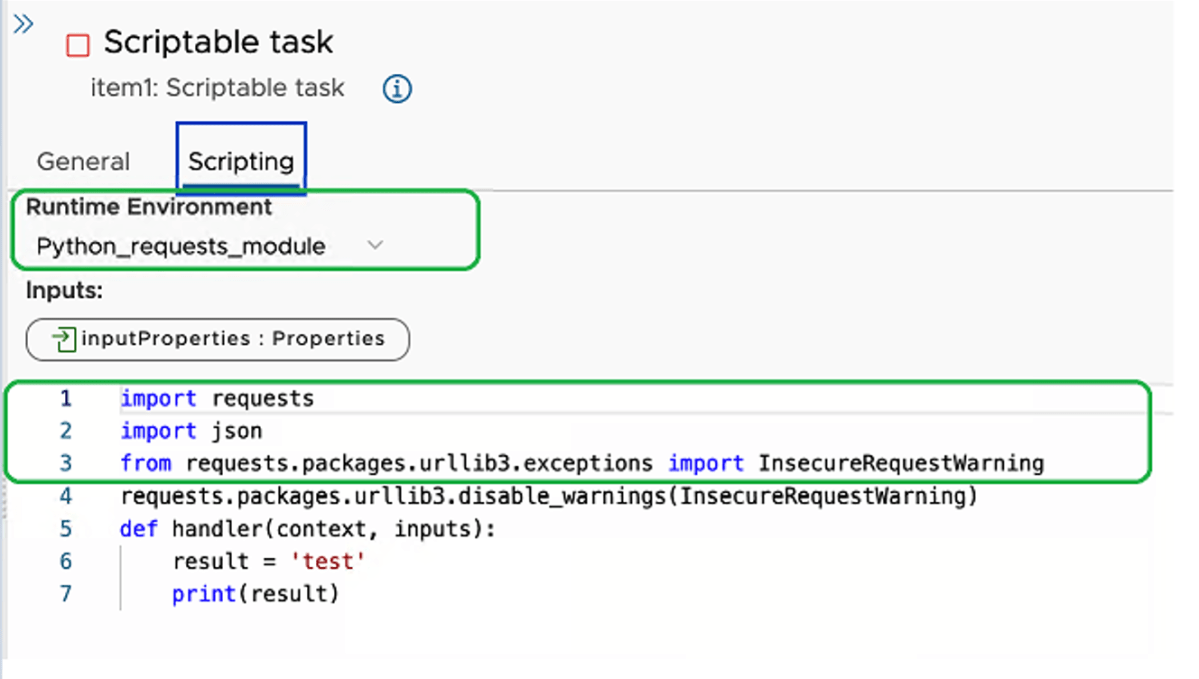Image resolution: width=1199 pixels, height=679 pixels.
Task: Click the green input arrow on inputProperties chip
Action: pyautogui.click(x=59, y=339)
